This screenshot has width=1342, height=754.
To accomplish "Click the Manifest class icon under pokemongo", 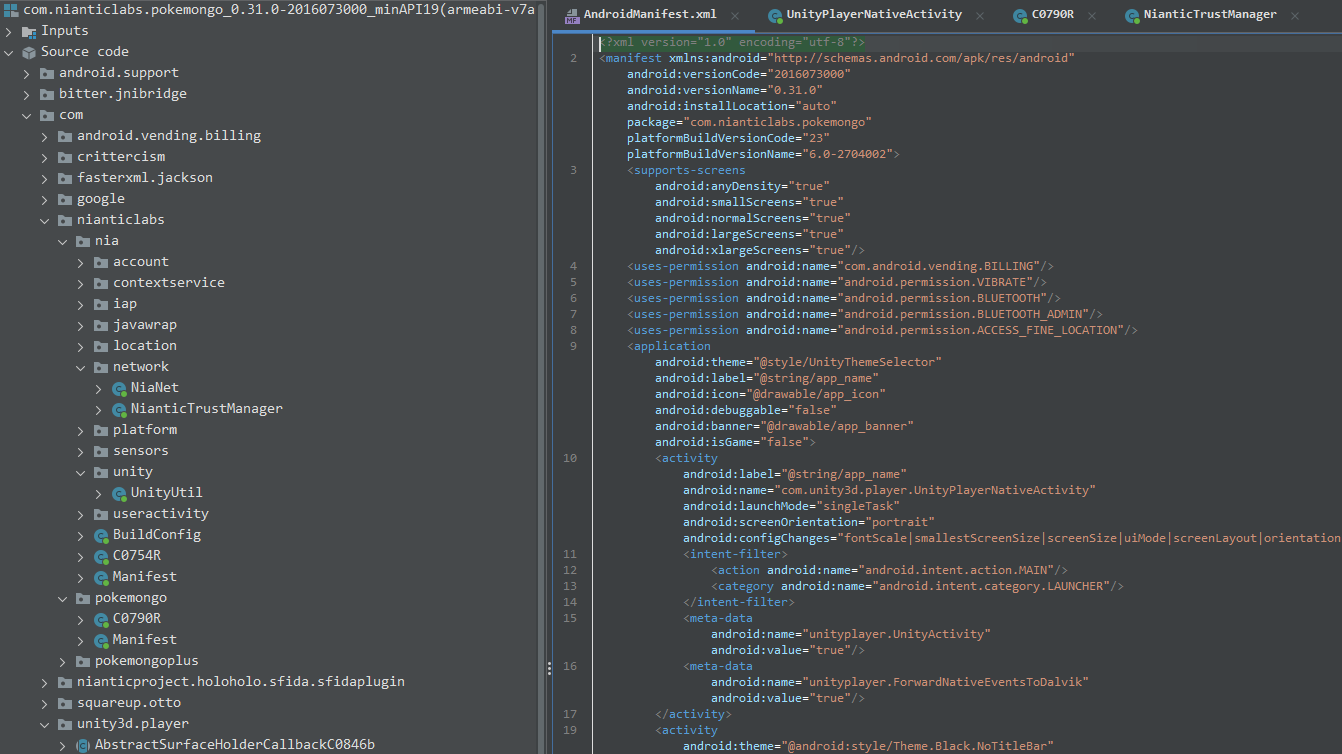I will 101,640.
